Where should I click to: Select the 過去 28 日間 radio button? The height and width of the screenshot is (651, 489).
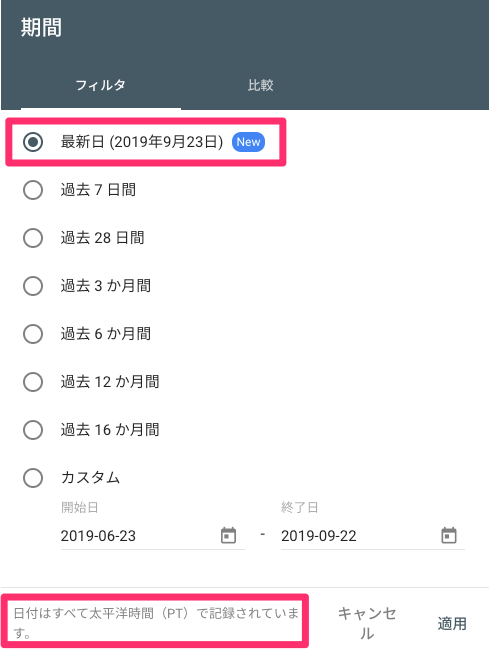pyautogui.click(x=33, y=238)
